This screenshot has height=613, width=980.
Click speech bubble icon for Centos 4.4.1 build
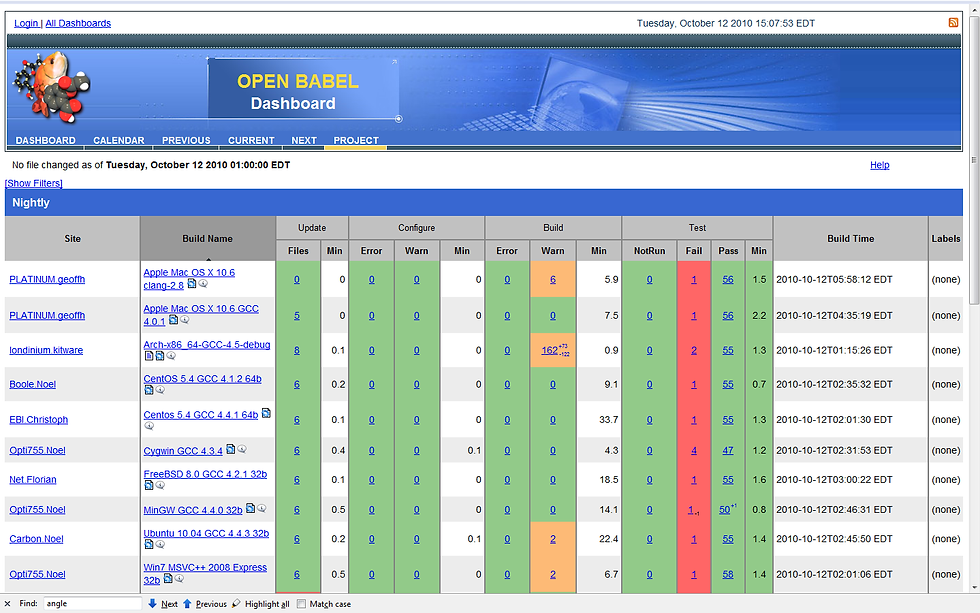tap(149, 426)
